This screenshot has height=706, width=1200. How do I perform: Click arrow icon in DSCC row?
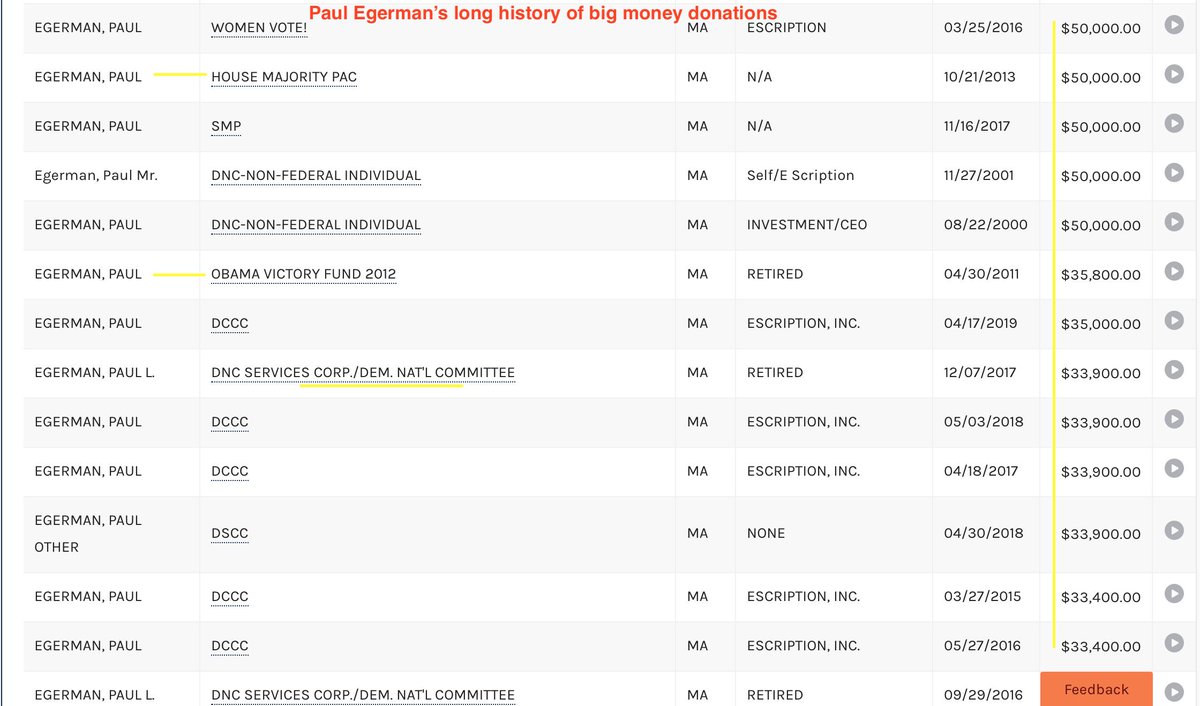point(1174,531)
